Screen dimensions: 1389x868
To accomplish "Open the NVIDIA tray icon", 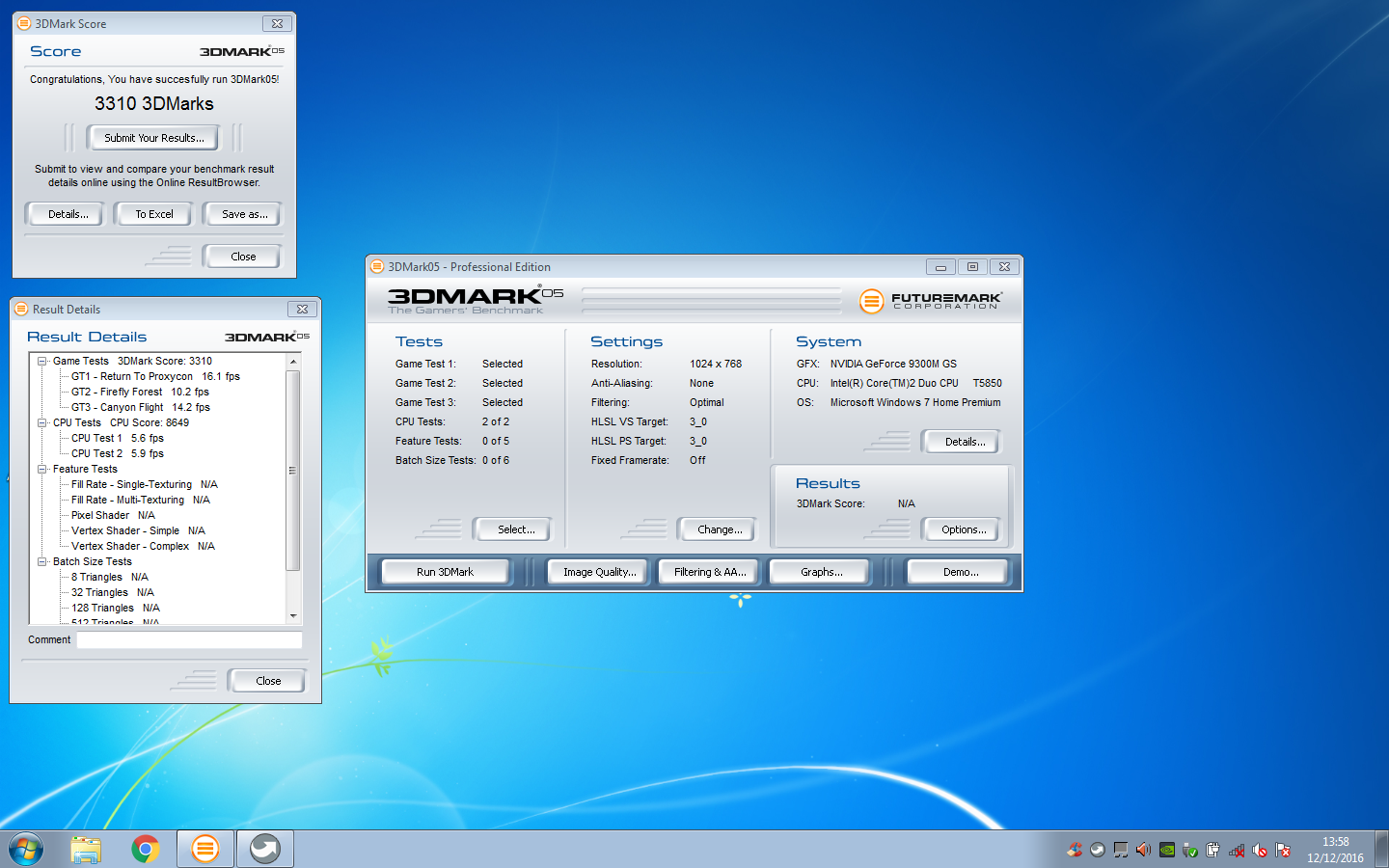I will click(x=1167, y=850).
